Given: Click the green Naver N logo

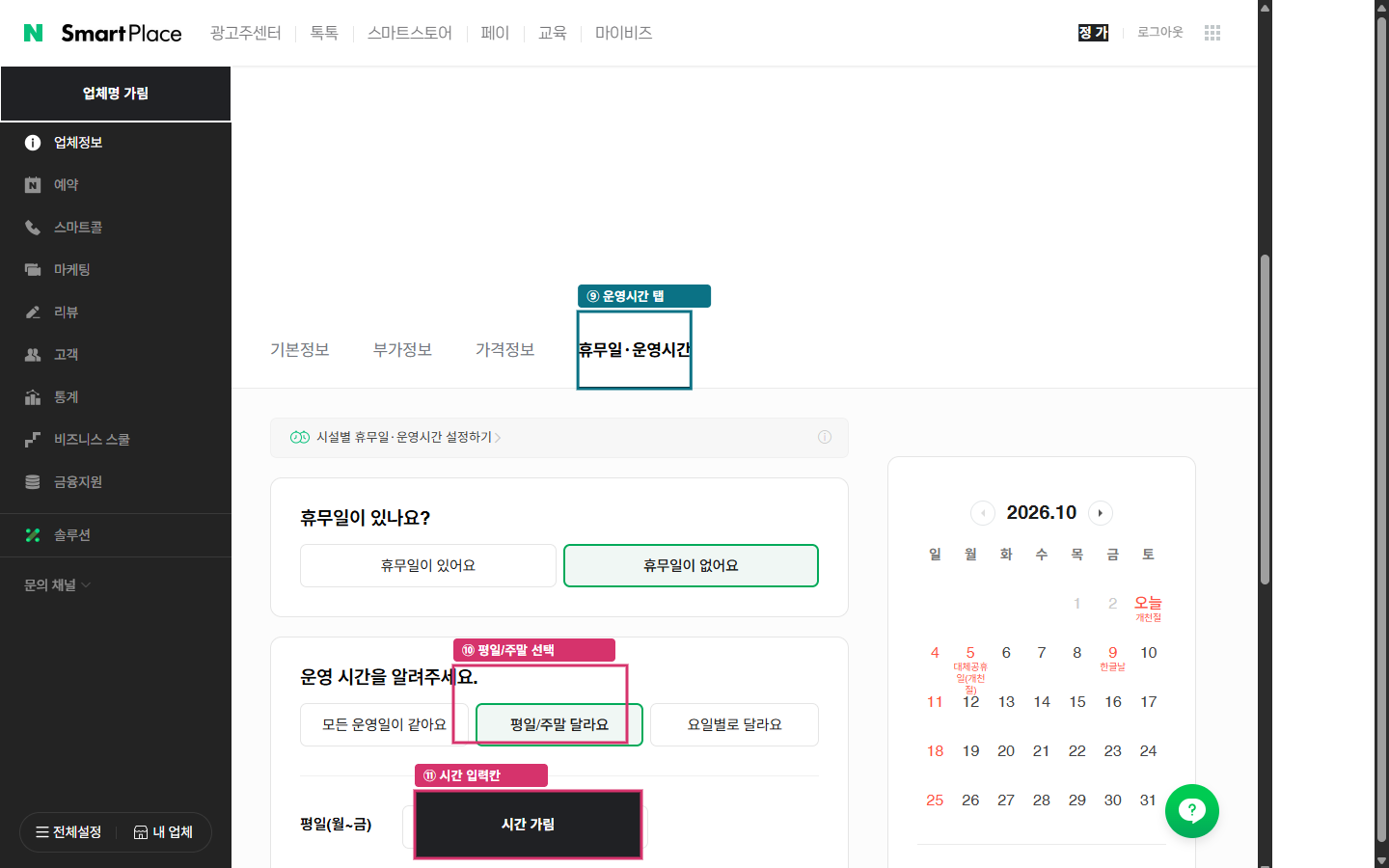Looking at the screenshot, I should point(33,33).
